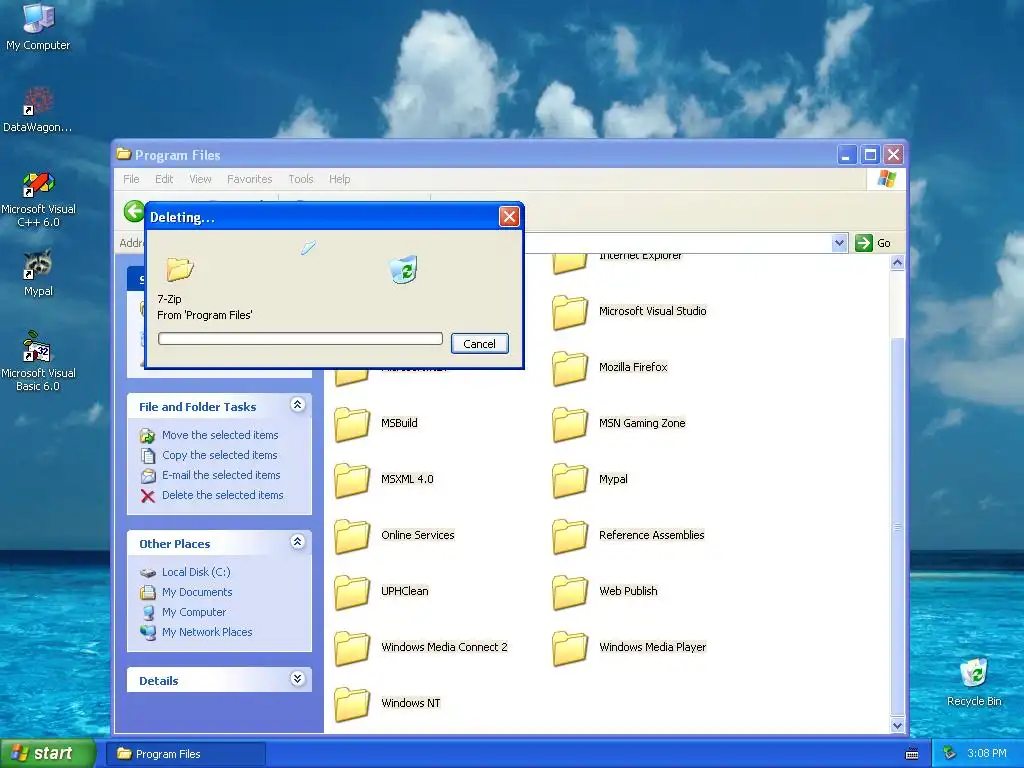Go to My Network Places link
Viewport: 1024px width, 768px height.
pyautogui.click(x=207, y=632)
